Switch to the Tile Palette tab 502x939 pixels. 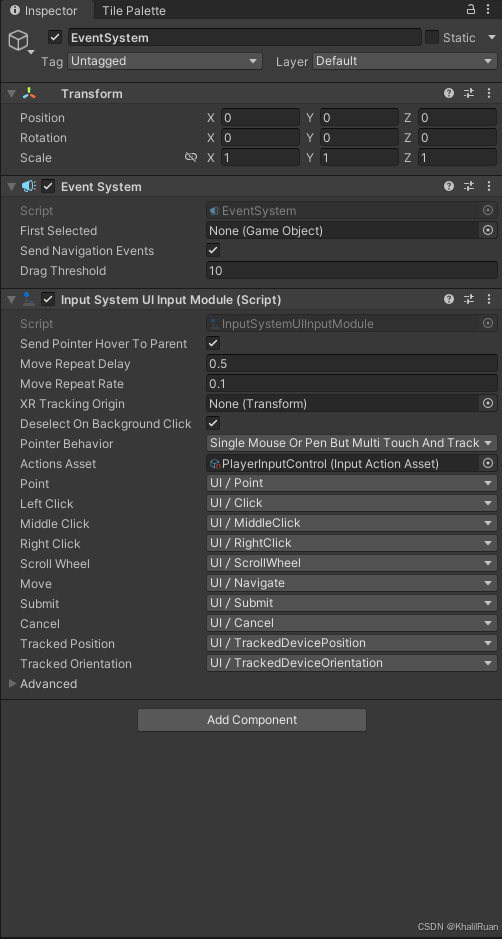coord(134,10)
